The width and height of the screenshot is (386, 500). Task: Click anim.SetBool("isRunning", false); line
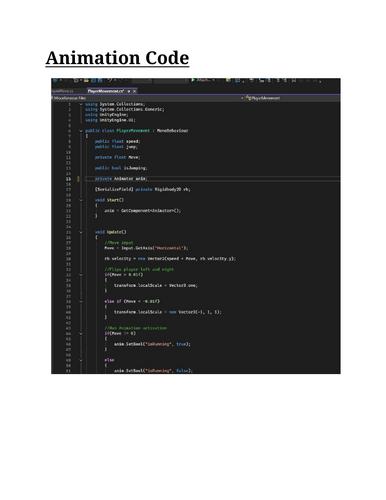[x=153, y=370]
